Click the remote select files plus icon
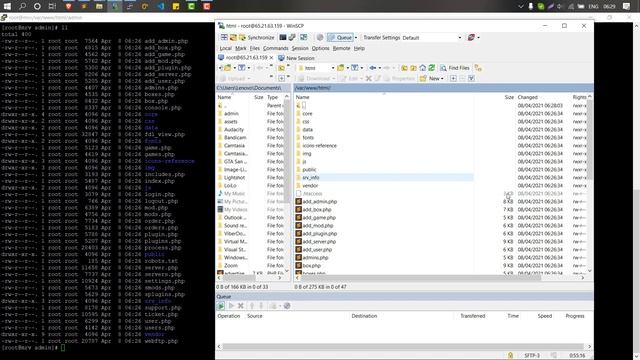Screen dimensions: 640x360 (x=453, y=78)
